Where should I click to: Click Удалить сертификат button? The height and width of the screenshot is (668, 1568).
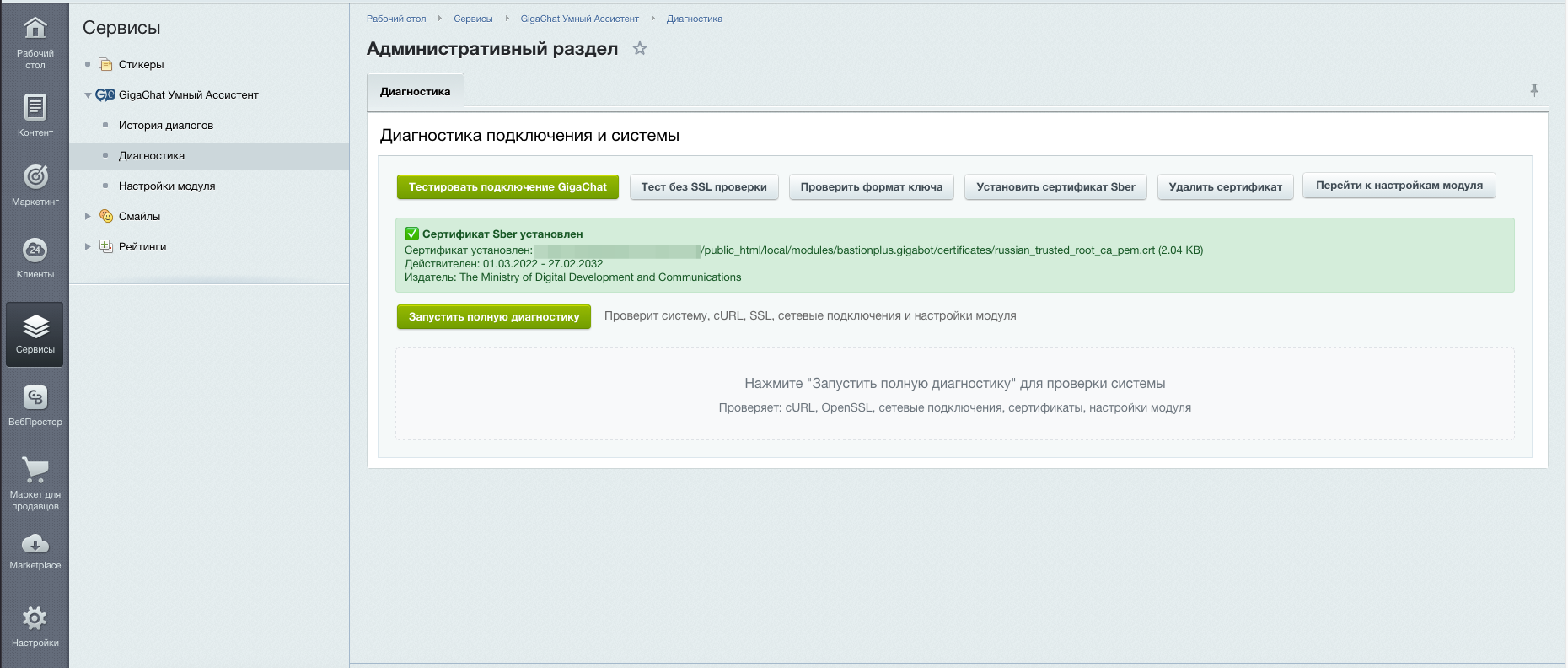point(1226,186)
